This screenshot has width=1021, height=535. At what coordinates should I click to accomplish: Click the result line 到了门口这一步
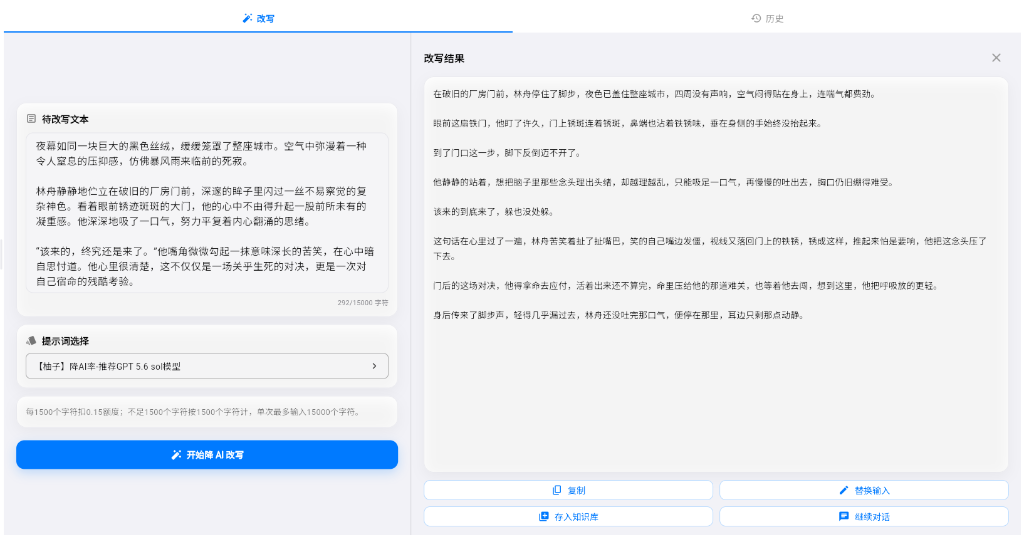(x=507, y=153)
